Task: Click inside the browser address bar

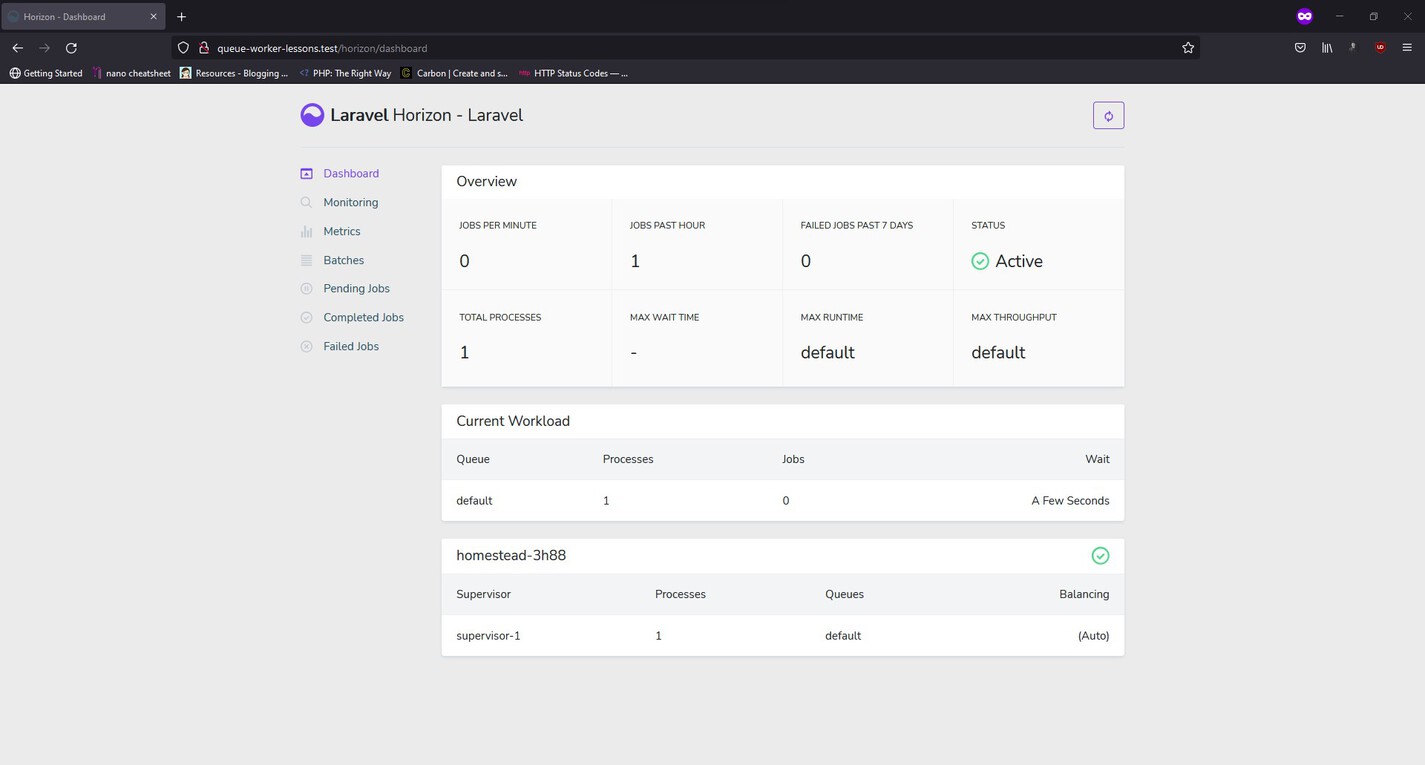Action: tap(600, 47)
